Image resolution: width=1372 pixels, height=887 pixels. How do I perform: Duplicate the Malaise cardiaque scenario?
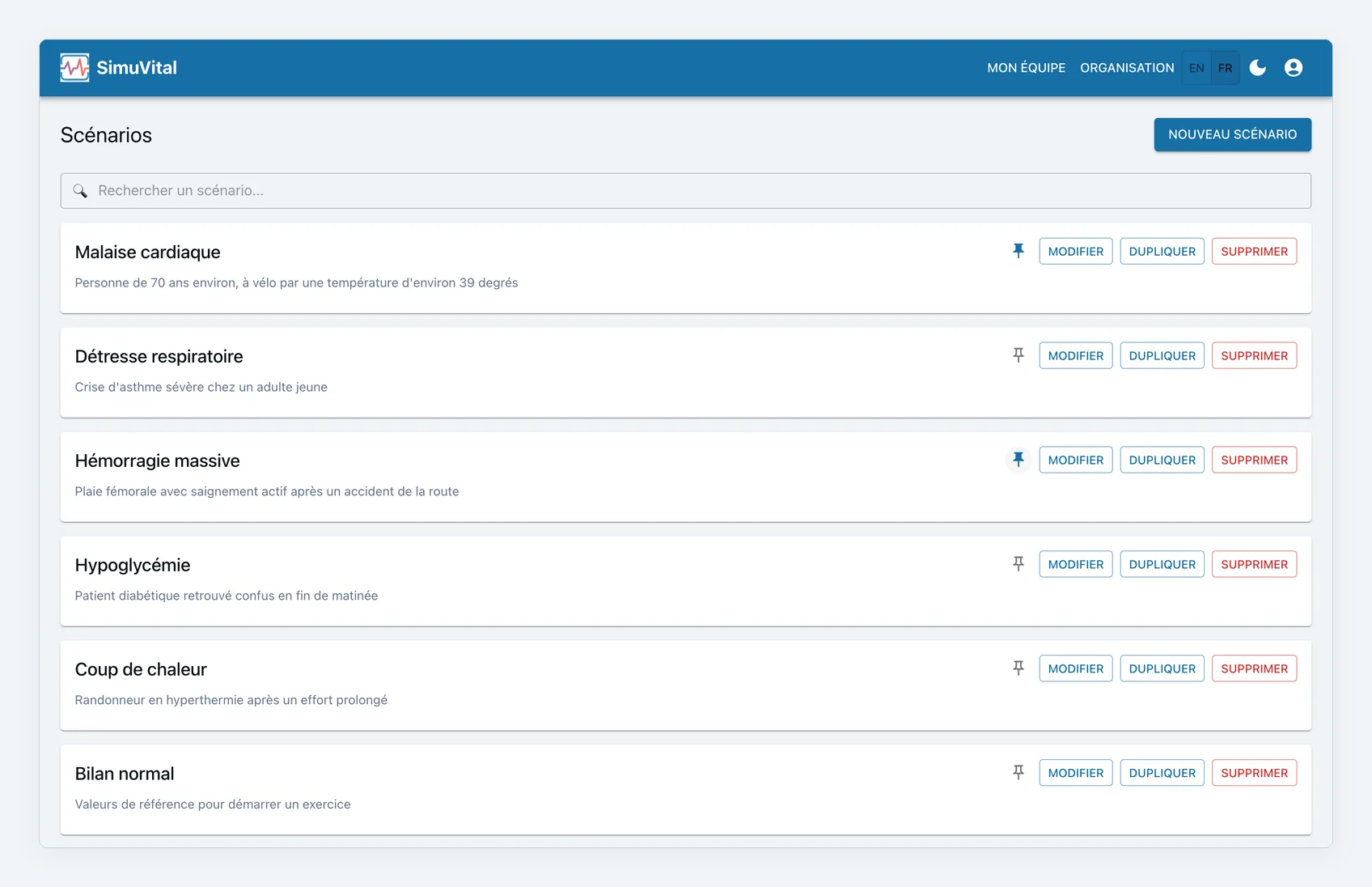1162,252
